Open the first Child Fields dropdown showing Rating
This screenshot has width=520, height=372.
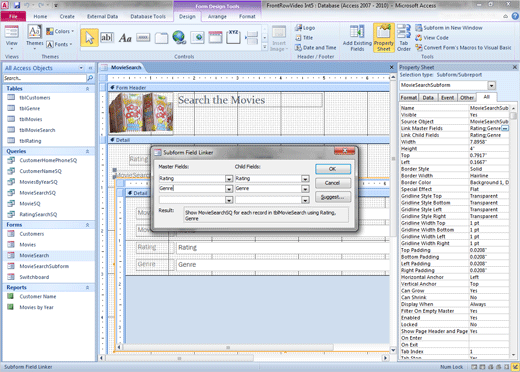pos(305,179)
